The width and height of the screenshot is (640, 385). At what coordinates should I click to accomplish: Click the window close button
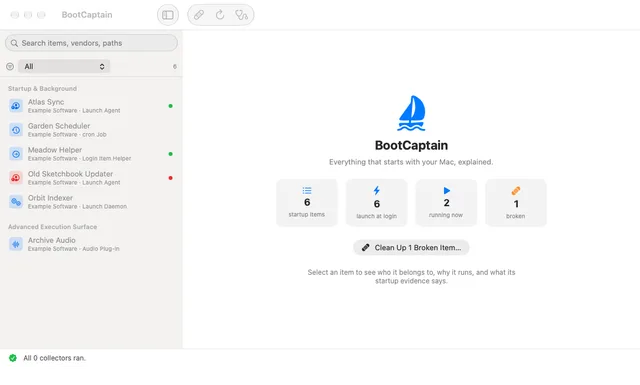15,15
